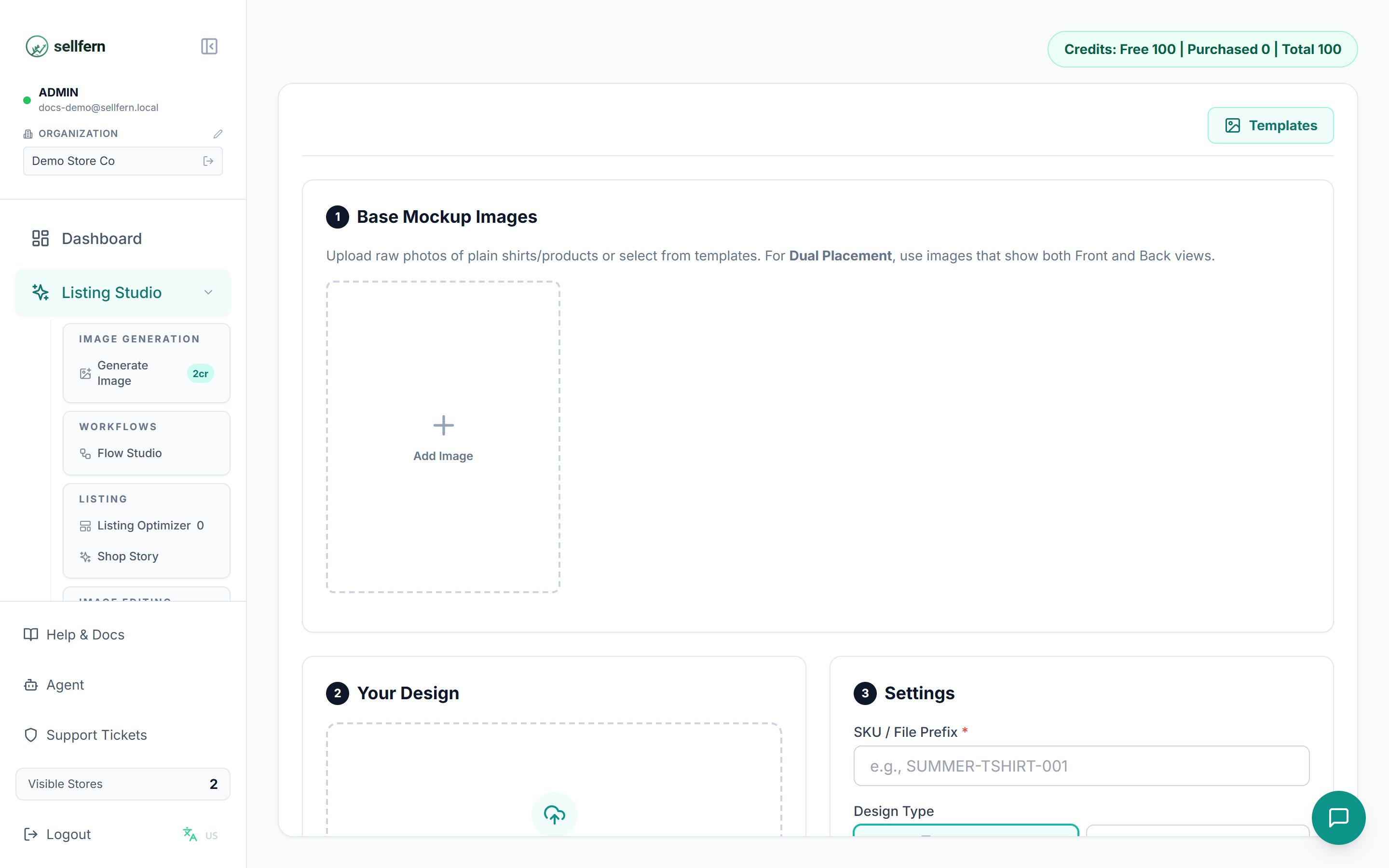Click the Templates image icon

coord(1233,126)
